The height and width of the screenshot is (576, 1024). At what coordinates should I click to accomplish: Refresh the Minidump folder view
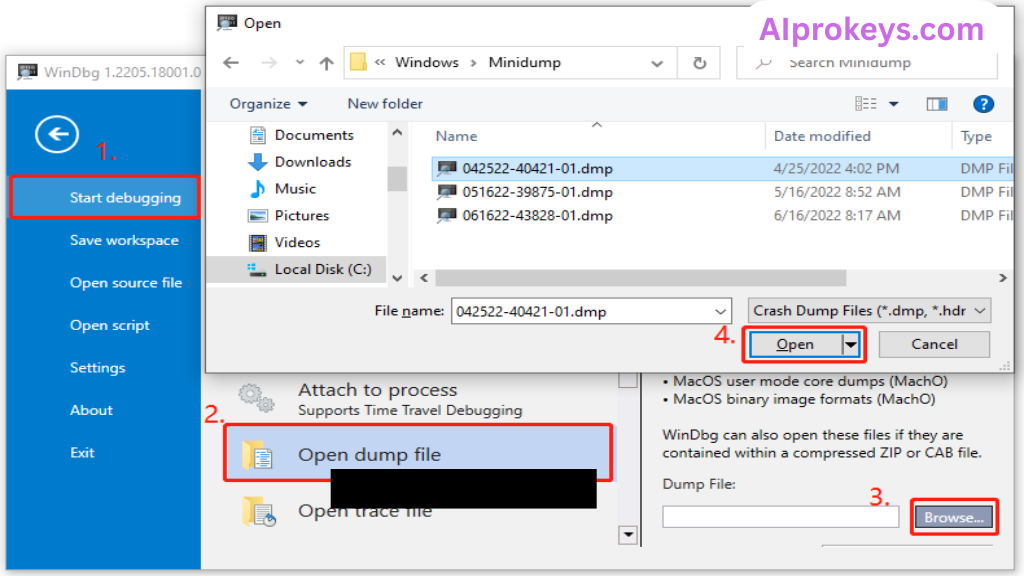click(699, 63)
